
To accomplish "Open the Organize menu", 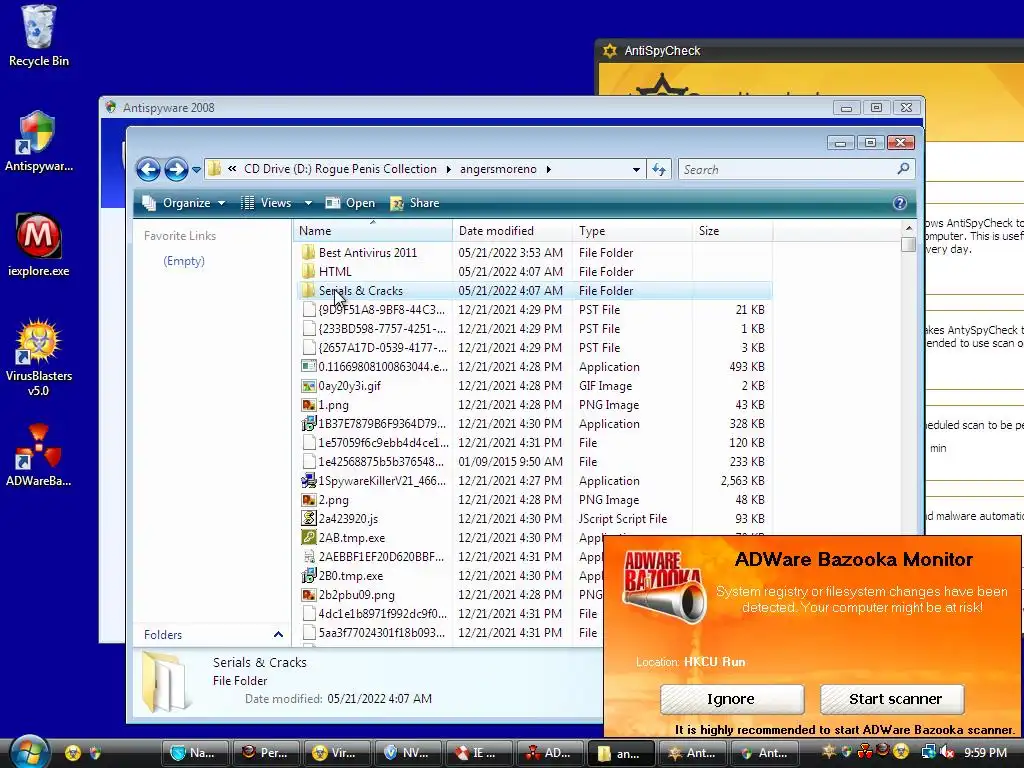I will tap(184, 203).
